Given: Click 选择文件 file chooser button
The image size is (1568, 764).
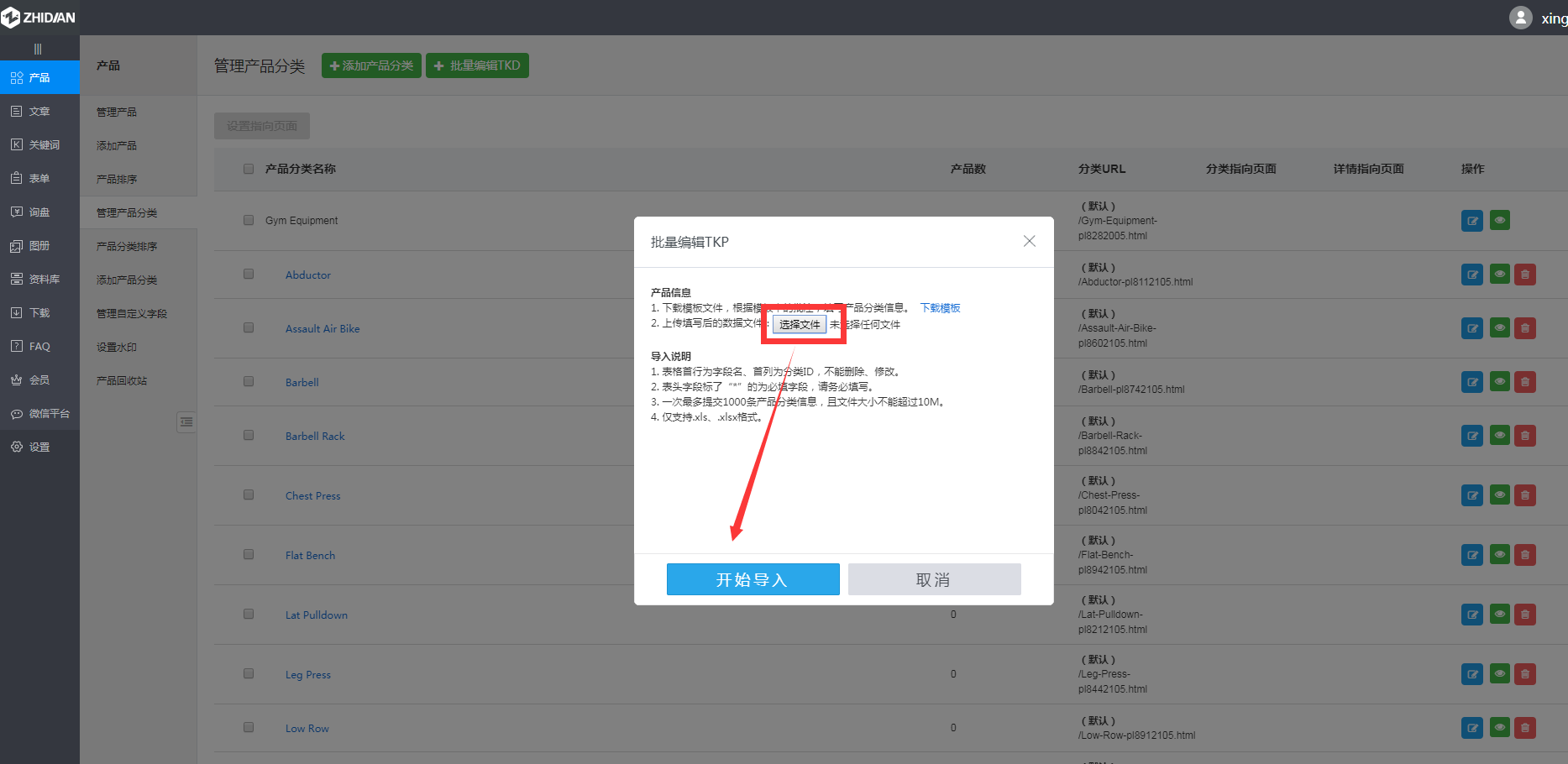Looking at the screenshot, I should point(799,325).
